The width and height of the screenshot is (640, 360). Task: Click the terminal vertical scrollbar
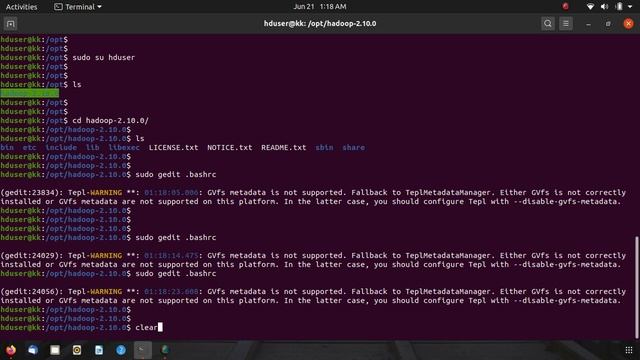[636, 287]
